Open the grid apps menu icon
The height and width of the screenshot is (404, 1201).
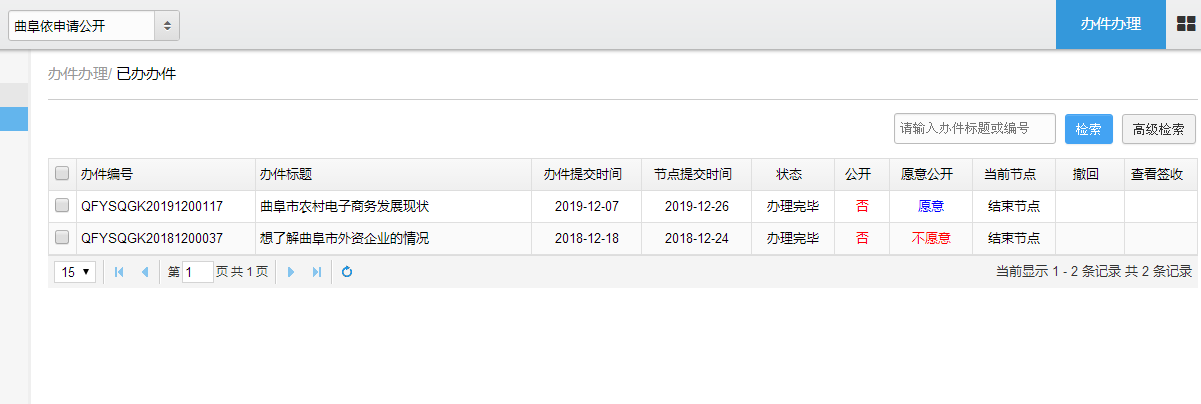[x=1184, y=24]
